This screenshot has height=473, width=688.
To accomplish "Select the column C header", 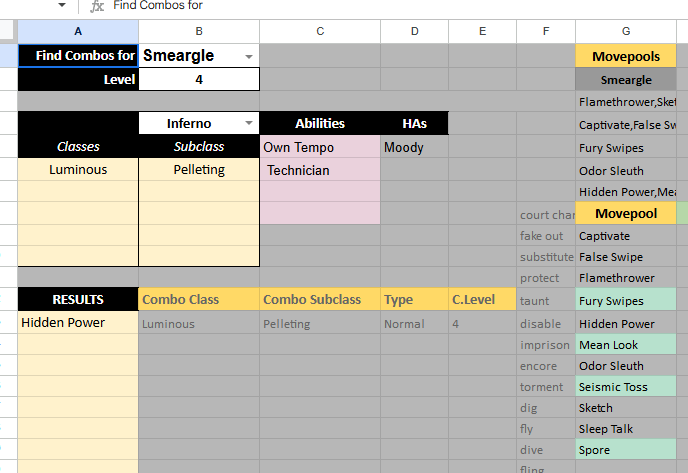I will 320,31.
